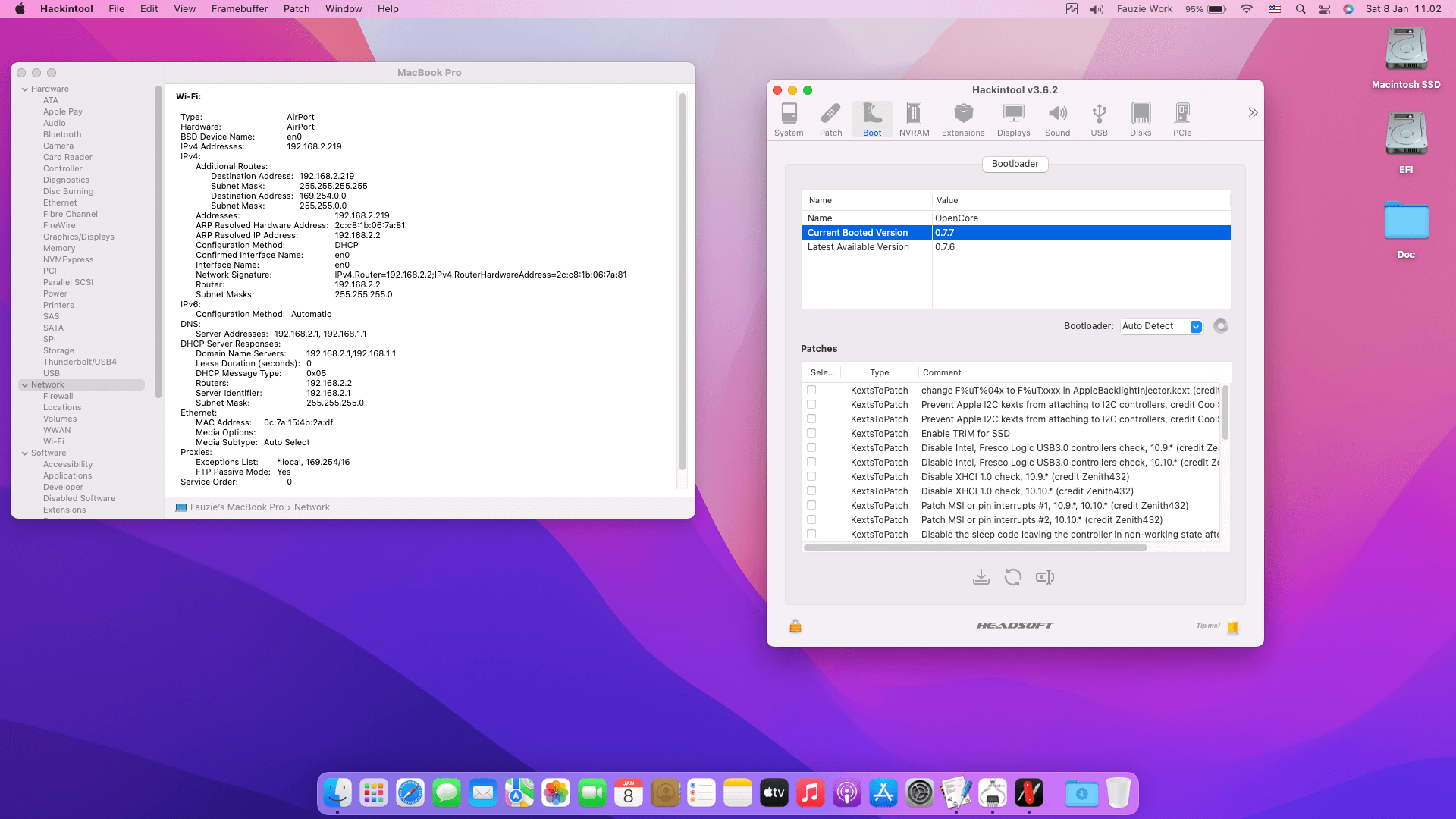Image resolution: width=1456 pixels, height=819 pixels.
Task: Open the Window menu
Action: point(344,9)
